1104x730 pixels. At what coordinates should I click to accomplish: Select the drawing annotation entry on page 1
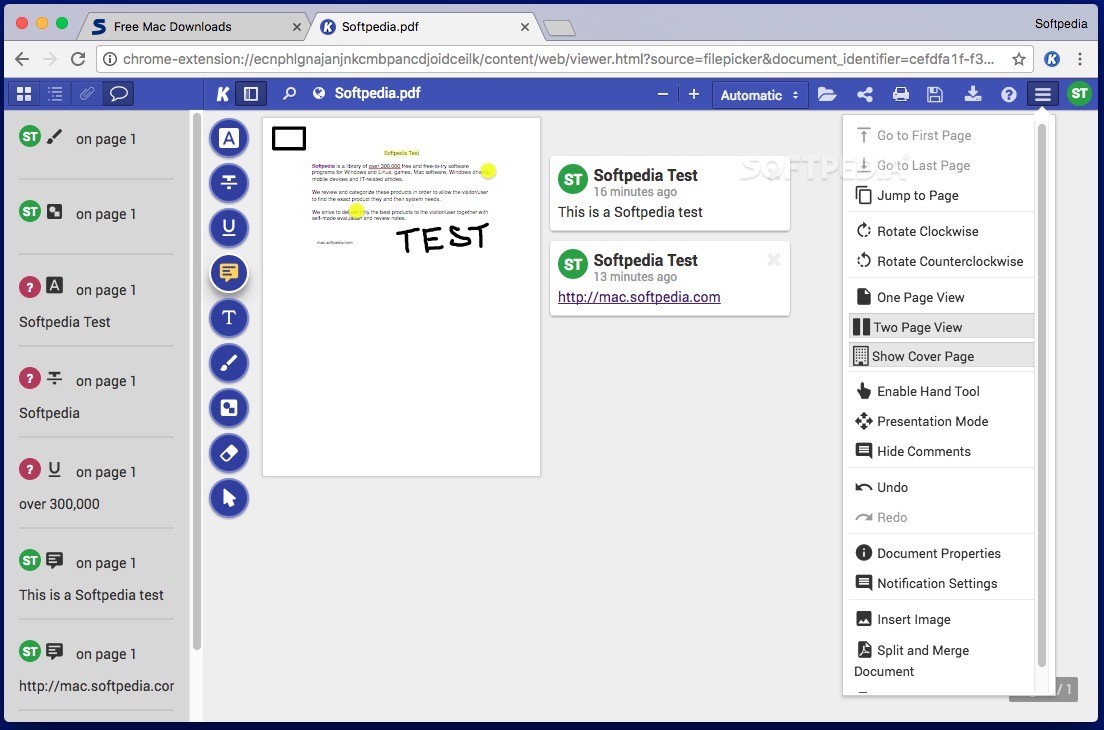click(x=96, y=139)
